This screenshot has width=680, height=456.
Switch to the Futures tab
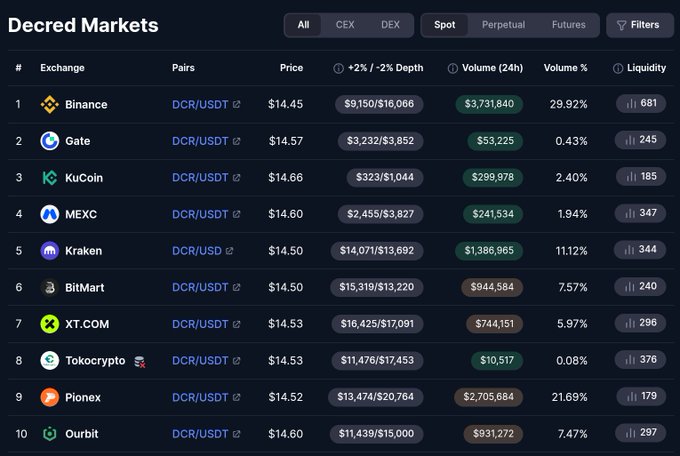(569, 25)
